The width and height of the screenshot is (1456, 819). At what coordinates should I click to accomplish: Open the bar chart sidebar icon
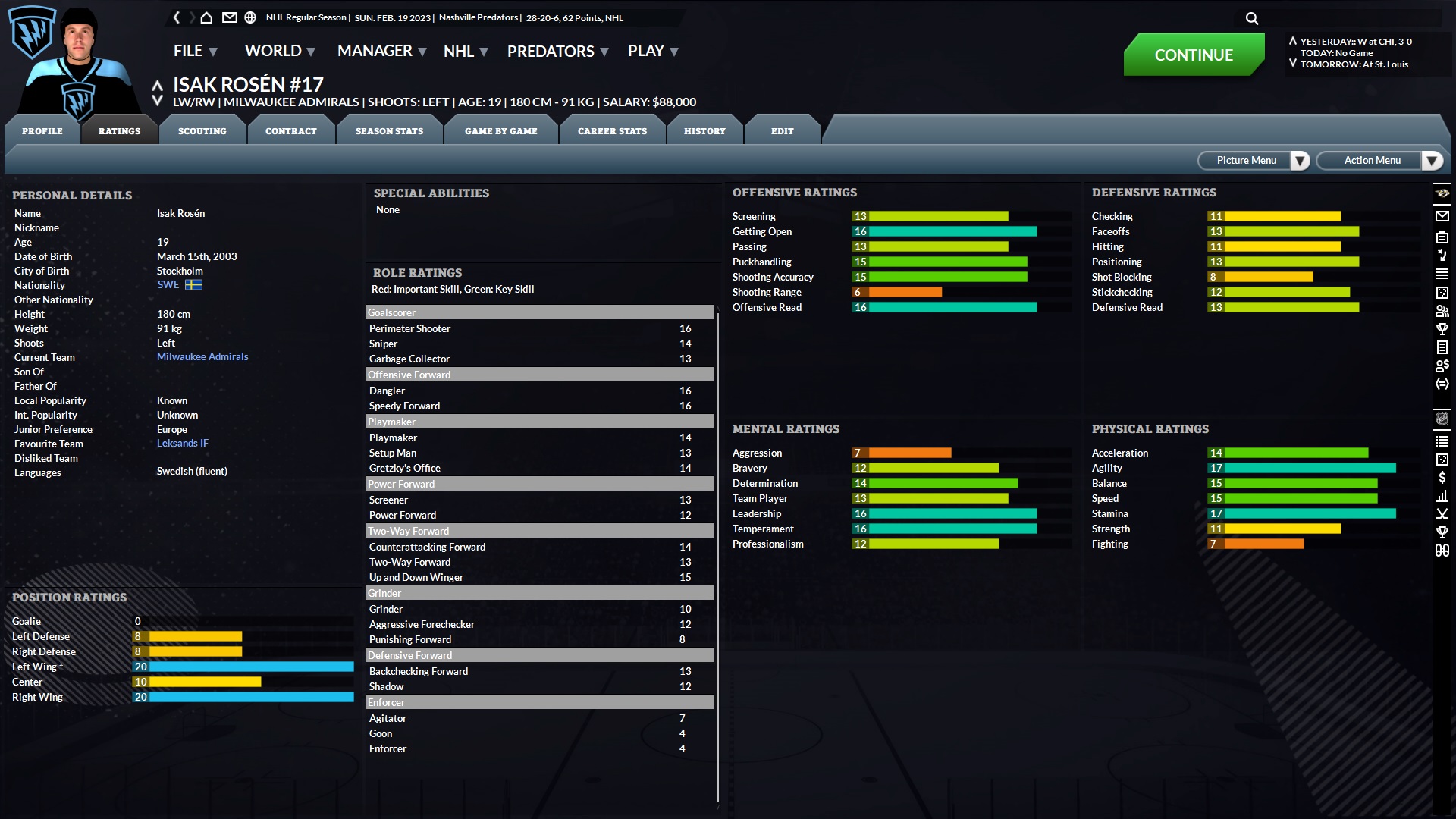point(1442,496)
